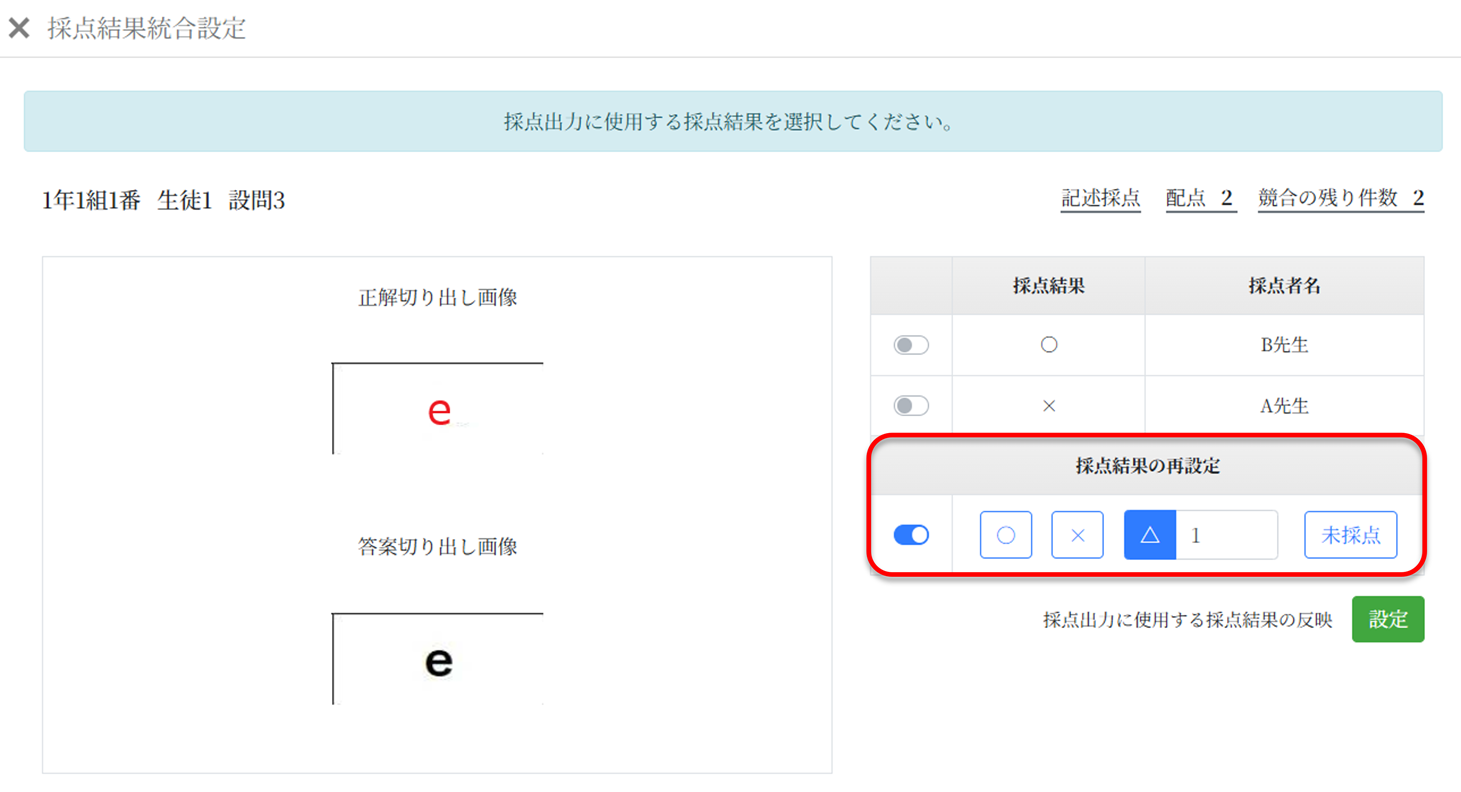Select the ○ circle grading button
The width and height of the screenshot is (1461, 792).
(1006, 535)
